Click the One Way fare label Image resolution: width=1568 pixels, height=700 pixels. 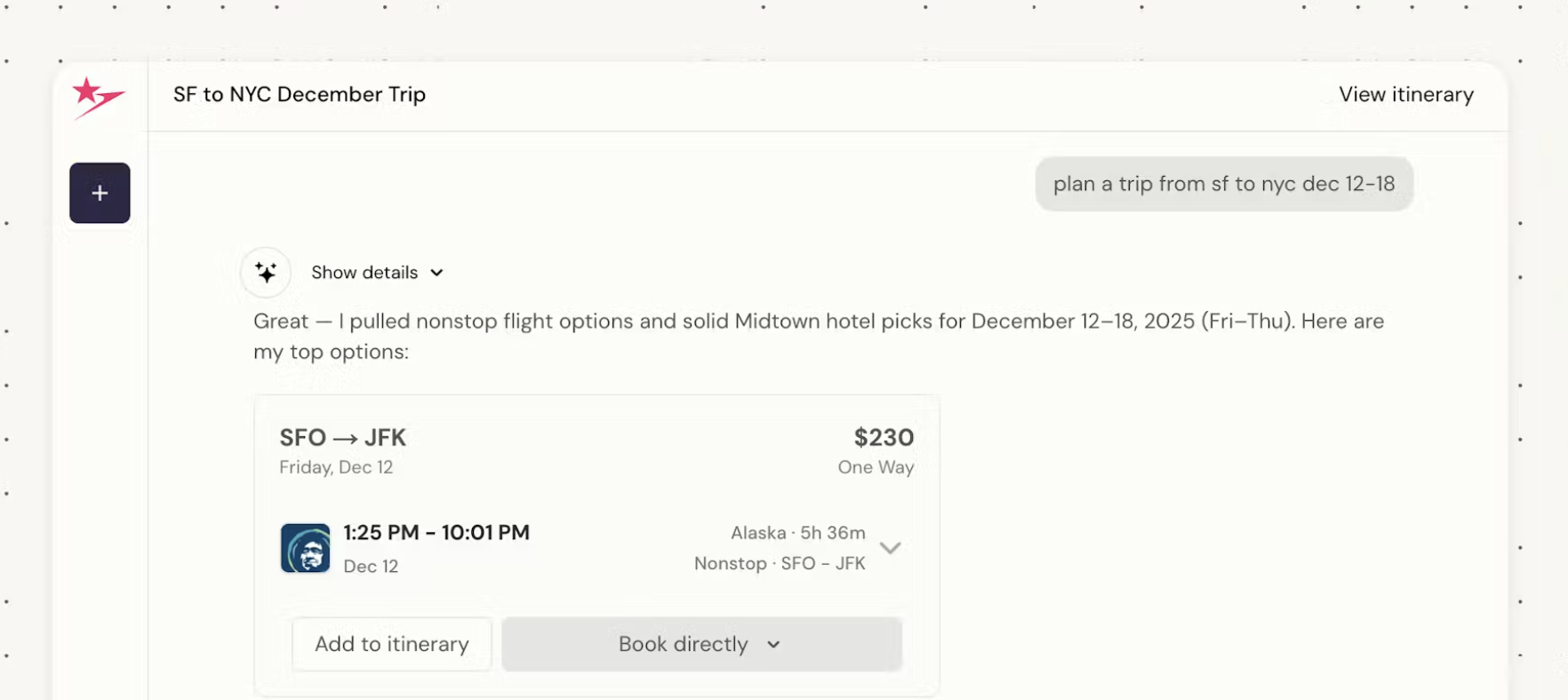pyautogui.click(x=875, y=468)
